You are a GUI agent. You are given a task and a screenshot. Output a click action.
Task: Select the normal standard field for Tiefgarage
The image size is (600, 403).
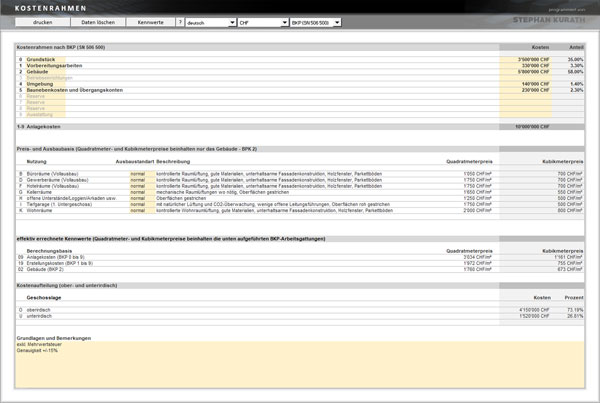(142, 204)
